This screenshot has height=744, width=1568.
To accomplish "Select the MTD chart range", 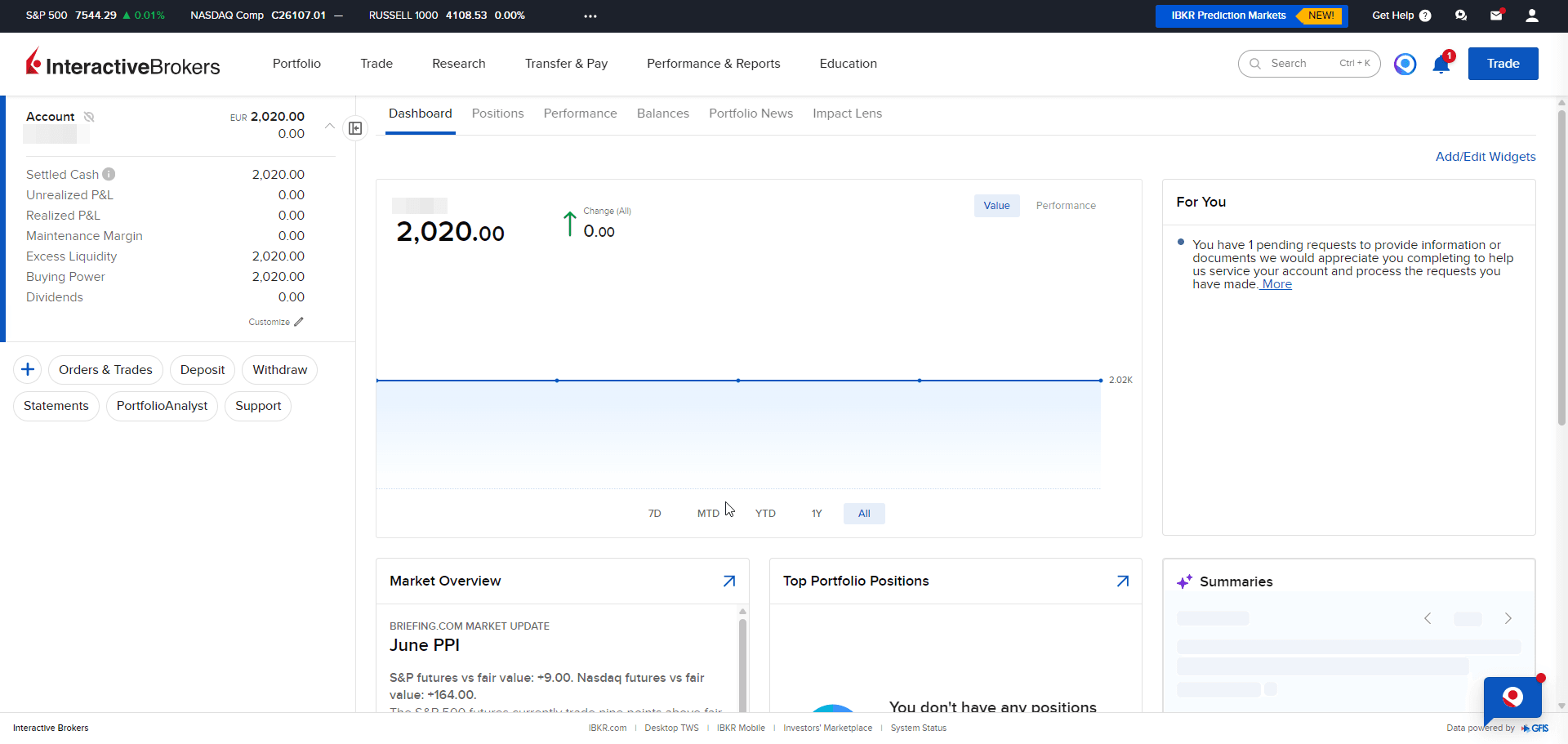I will click(x=708, y=514).
